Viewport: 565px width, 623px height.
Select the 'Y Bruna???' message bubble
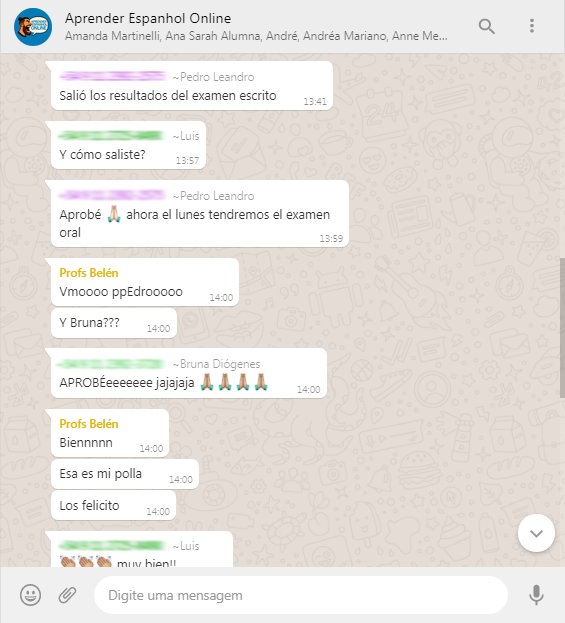tap(114, 323)
